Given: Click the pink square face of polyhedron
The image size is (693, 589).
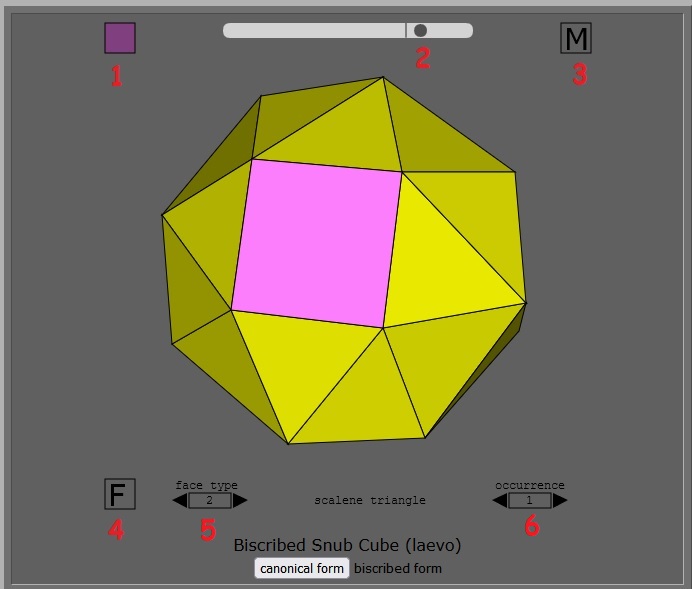Looking at the screenshot, I should (x=316, y=243).
